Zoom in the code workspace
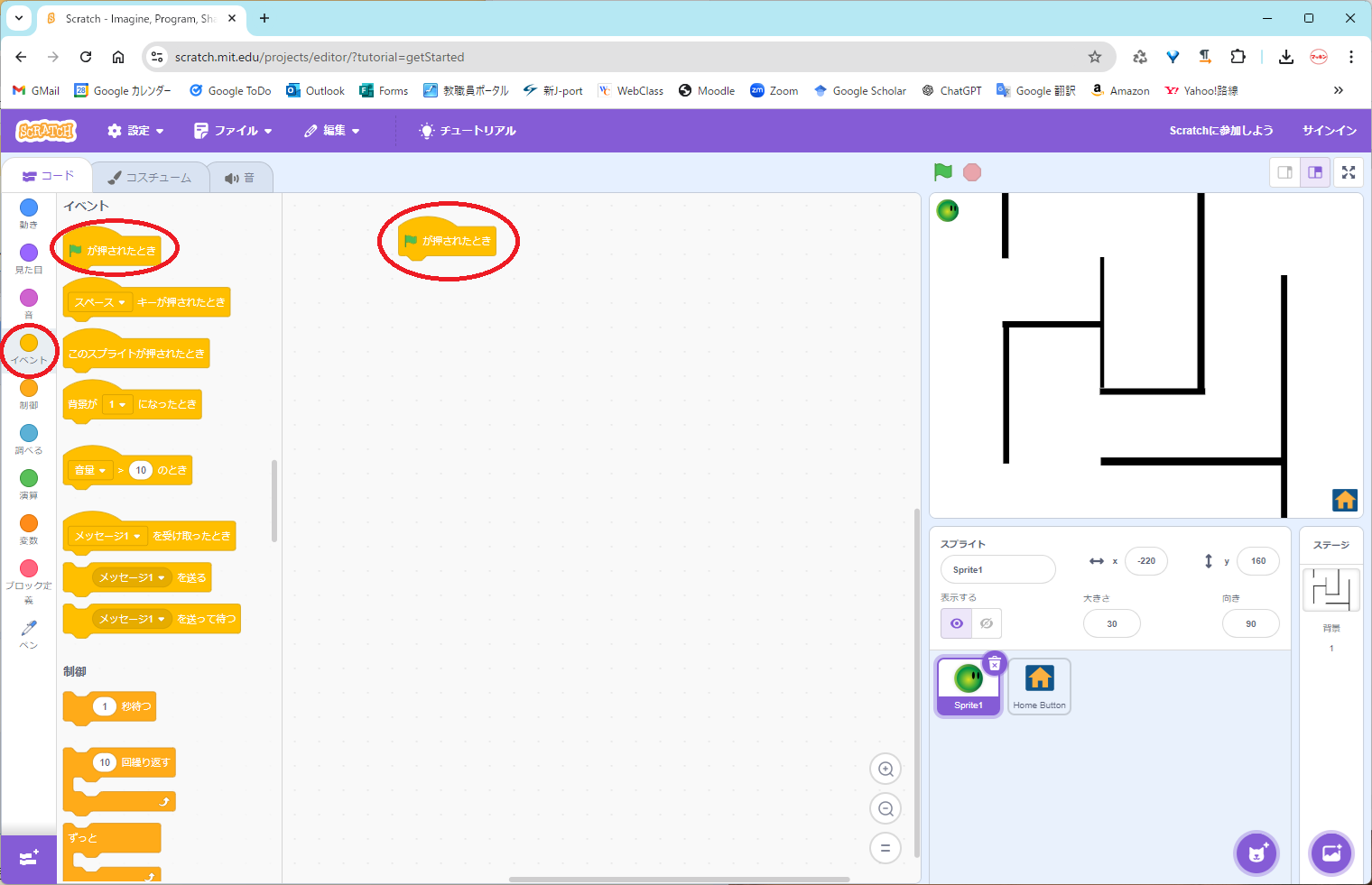The image size is (1372, 885). tap(885, 770)
